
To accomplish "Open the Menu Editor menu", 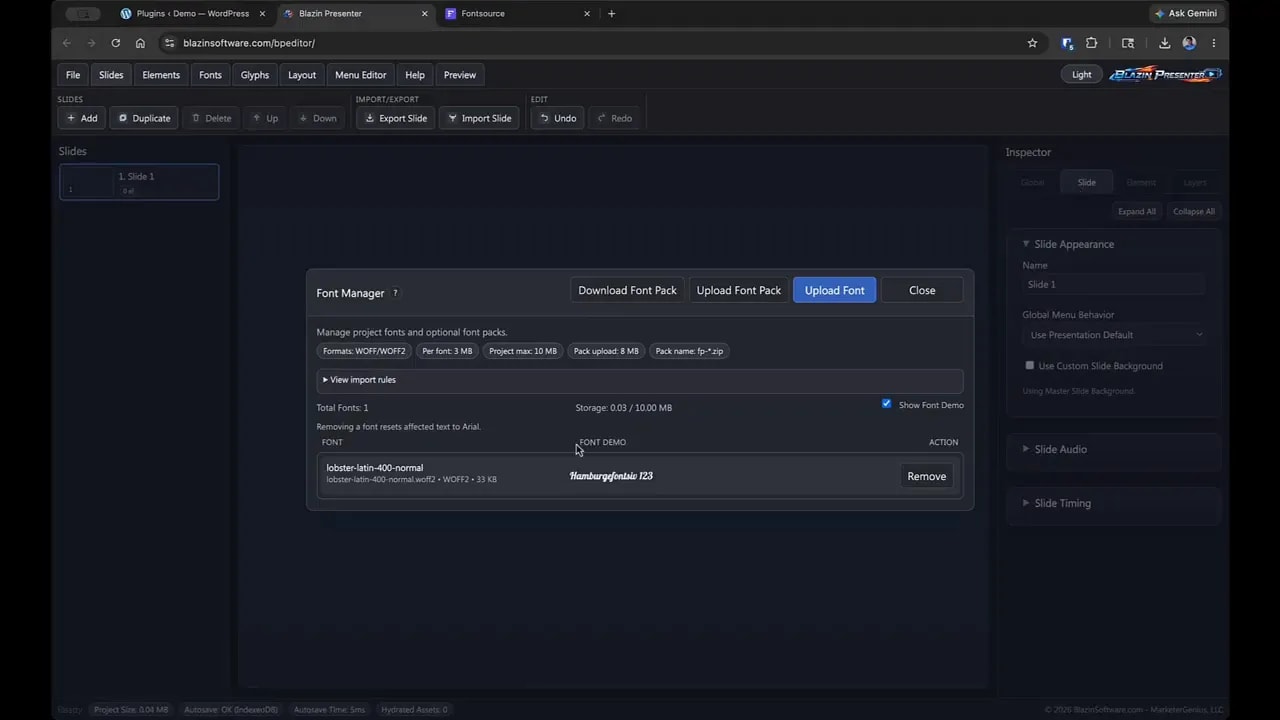I will [360, 75].
